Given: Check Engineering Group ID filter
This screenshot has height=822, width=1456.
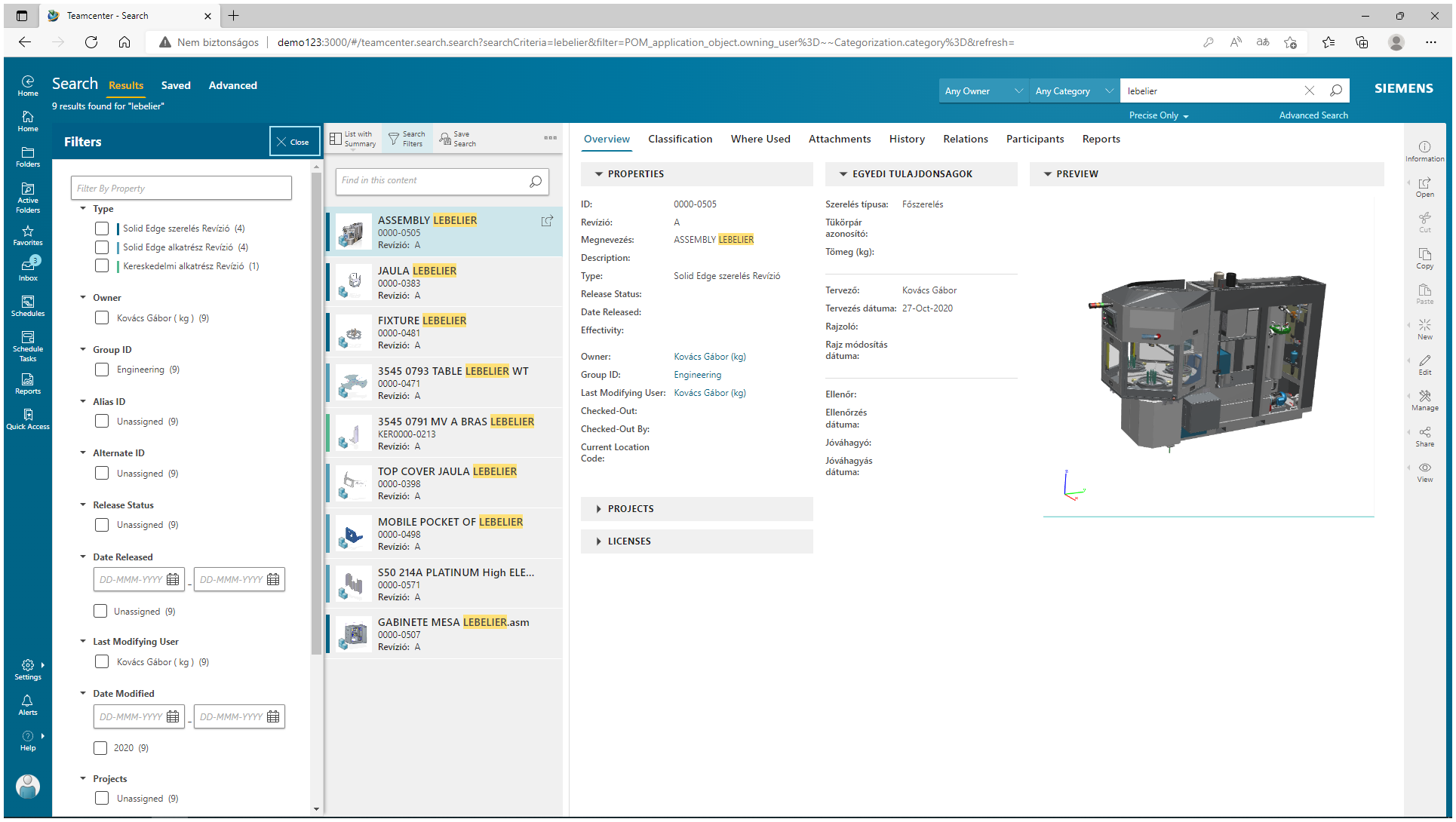Looking at the screenshot, I should point(102,370).
